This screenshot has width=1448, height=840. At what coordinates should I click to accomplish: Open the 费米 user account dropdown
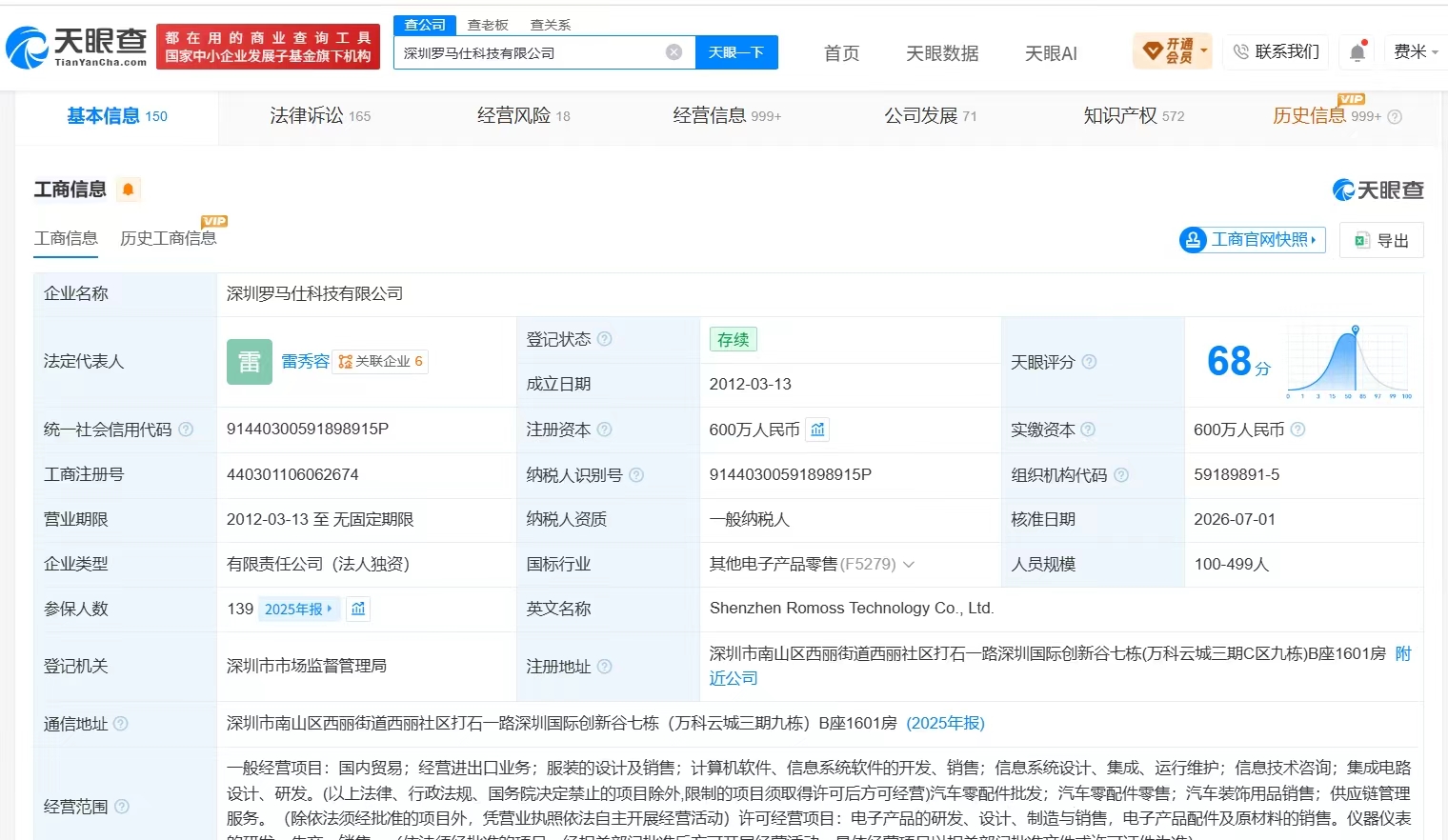(x=1416, y=51)
